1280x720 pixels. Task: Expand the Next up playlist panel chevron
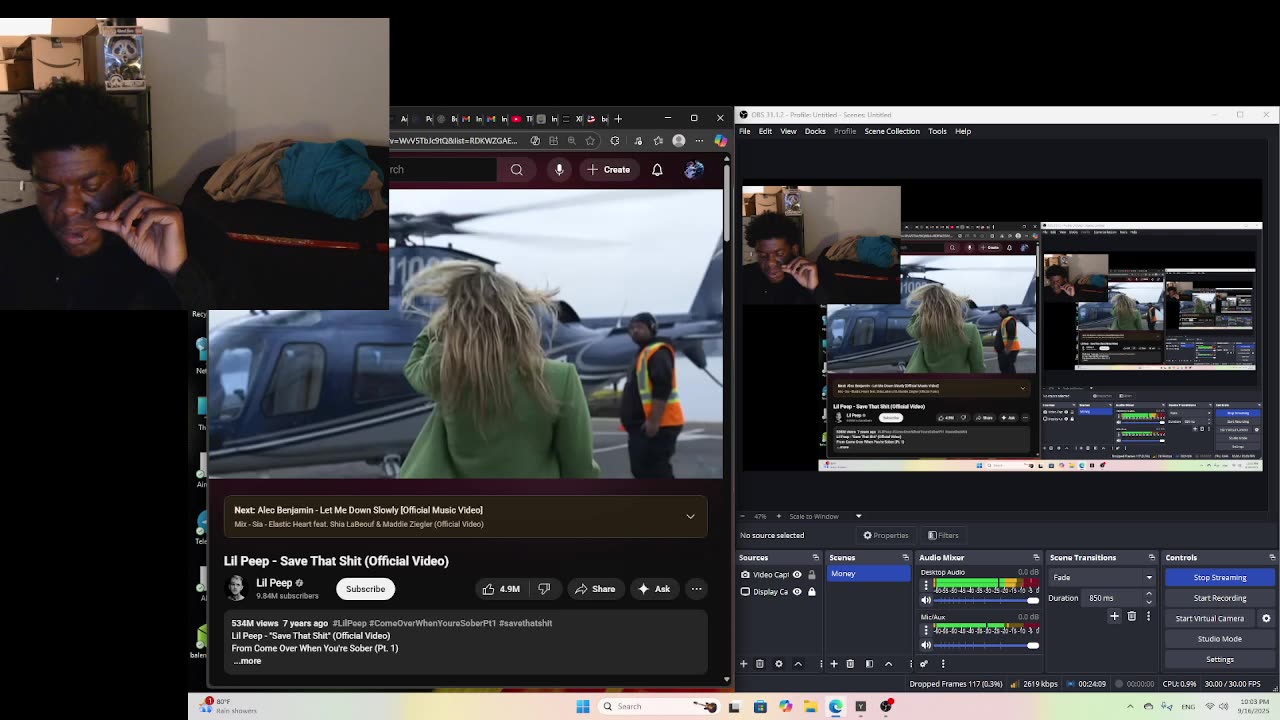(690, 516)
